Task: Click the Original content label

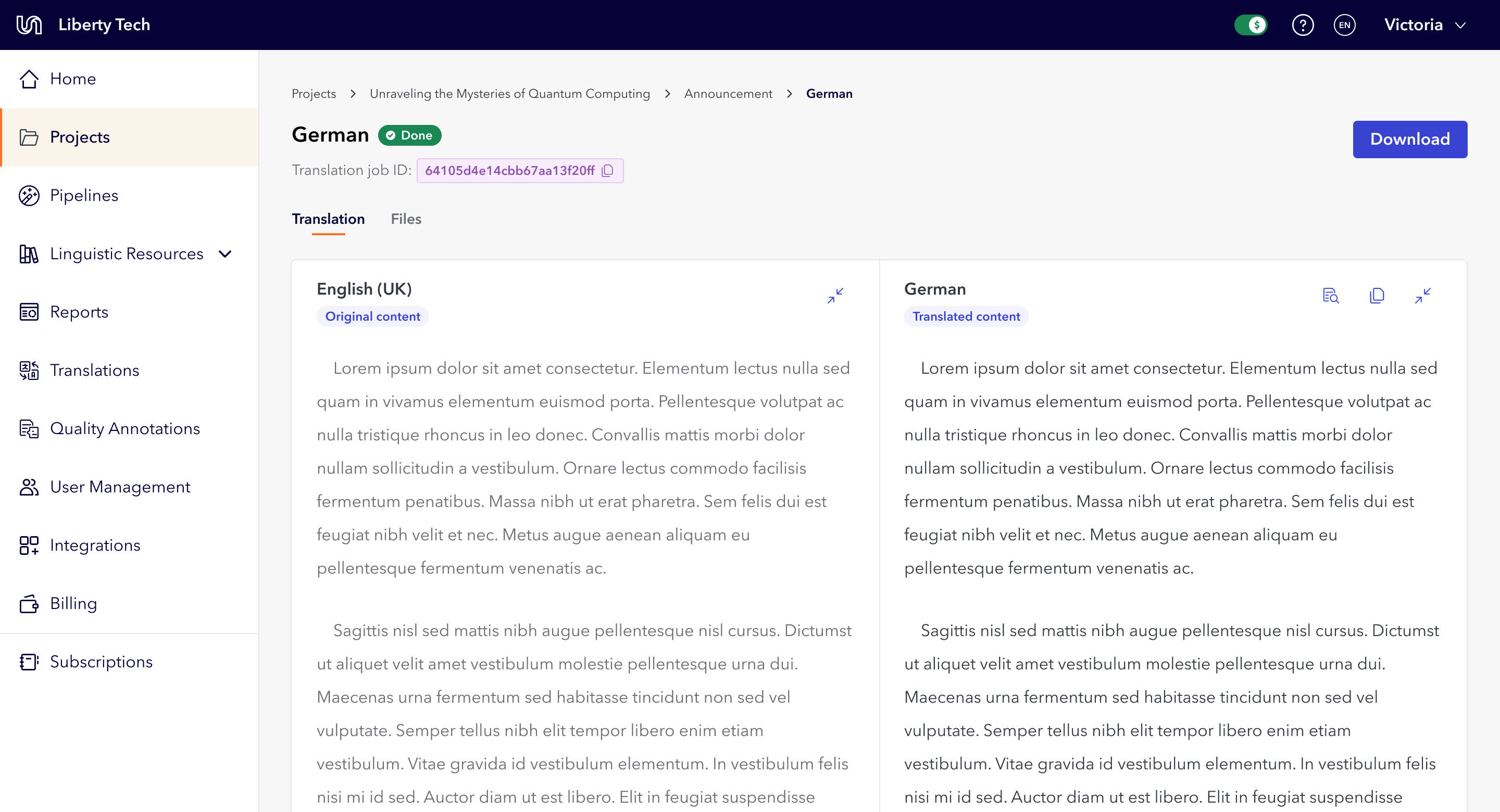Action: pos(373,316)
